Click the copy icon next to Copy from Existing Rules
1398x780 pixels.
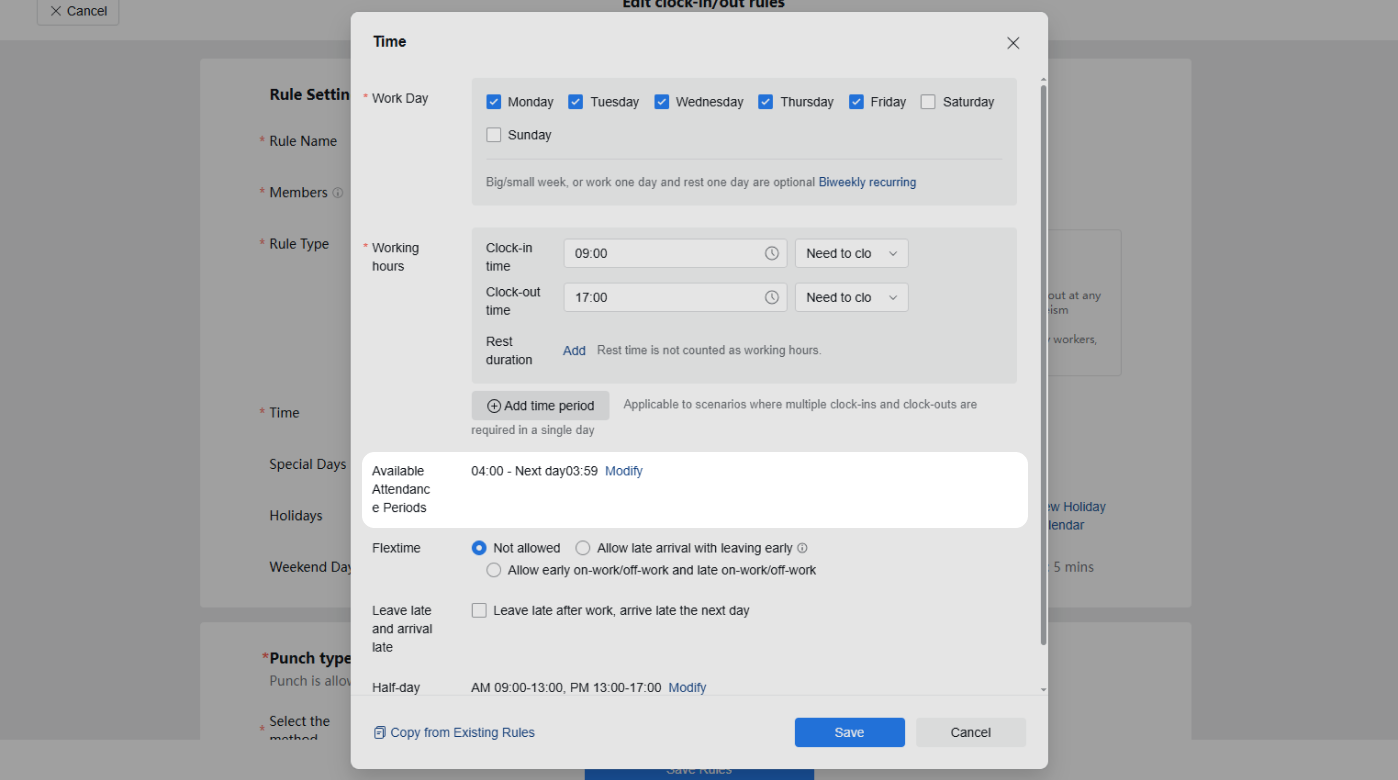tap(380, 733)
